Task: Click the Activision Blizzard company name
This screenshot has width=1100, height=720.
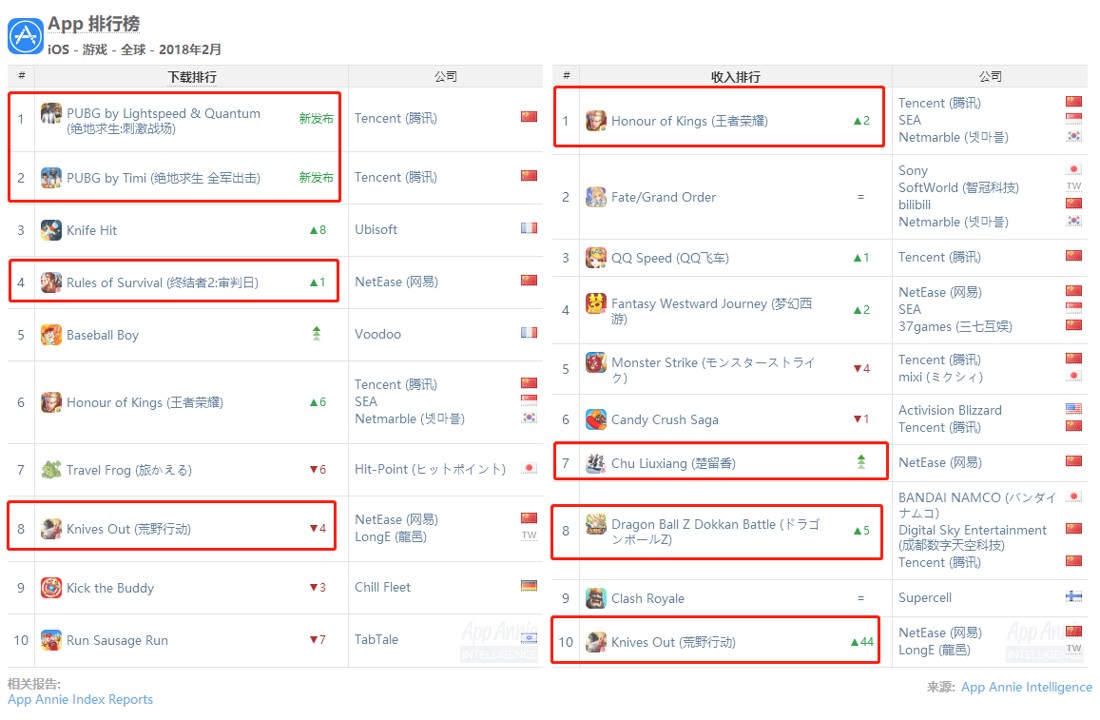Action: [x=950, y=410]
